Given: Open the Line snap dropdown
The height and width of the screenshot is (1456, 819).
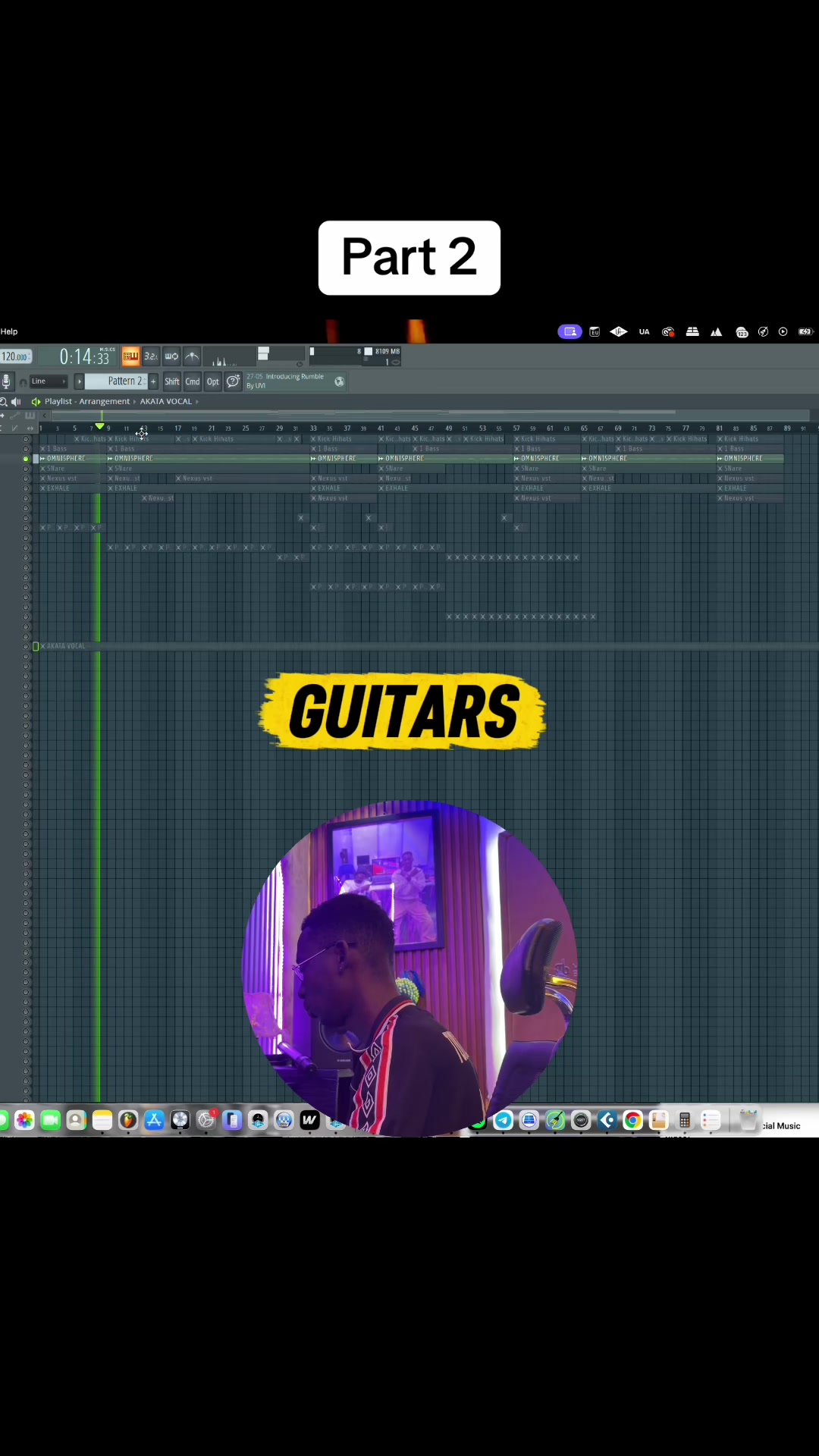Looking at the screenshot, I should click(49, 381).
